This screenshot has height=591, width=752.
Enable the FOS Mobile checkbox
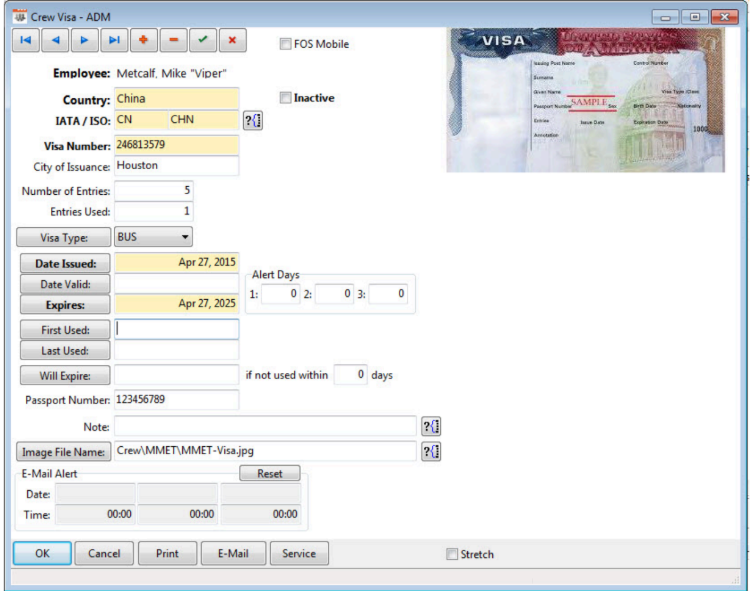pyautogui.click(x=286, y=44)
